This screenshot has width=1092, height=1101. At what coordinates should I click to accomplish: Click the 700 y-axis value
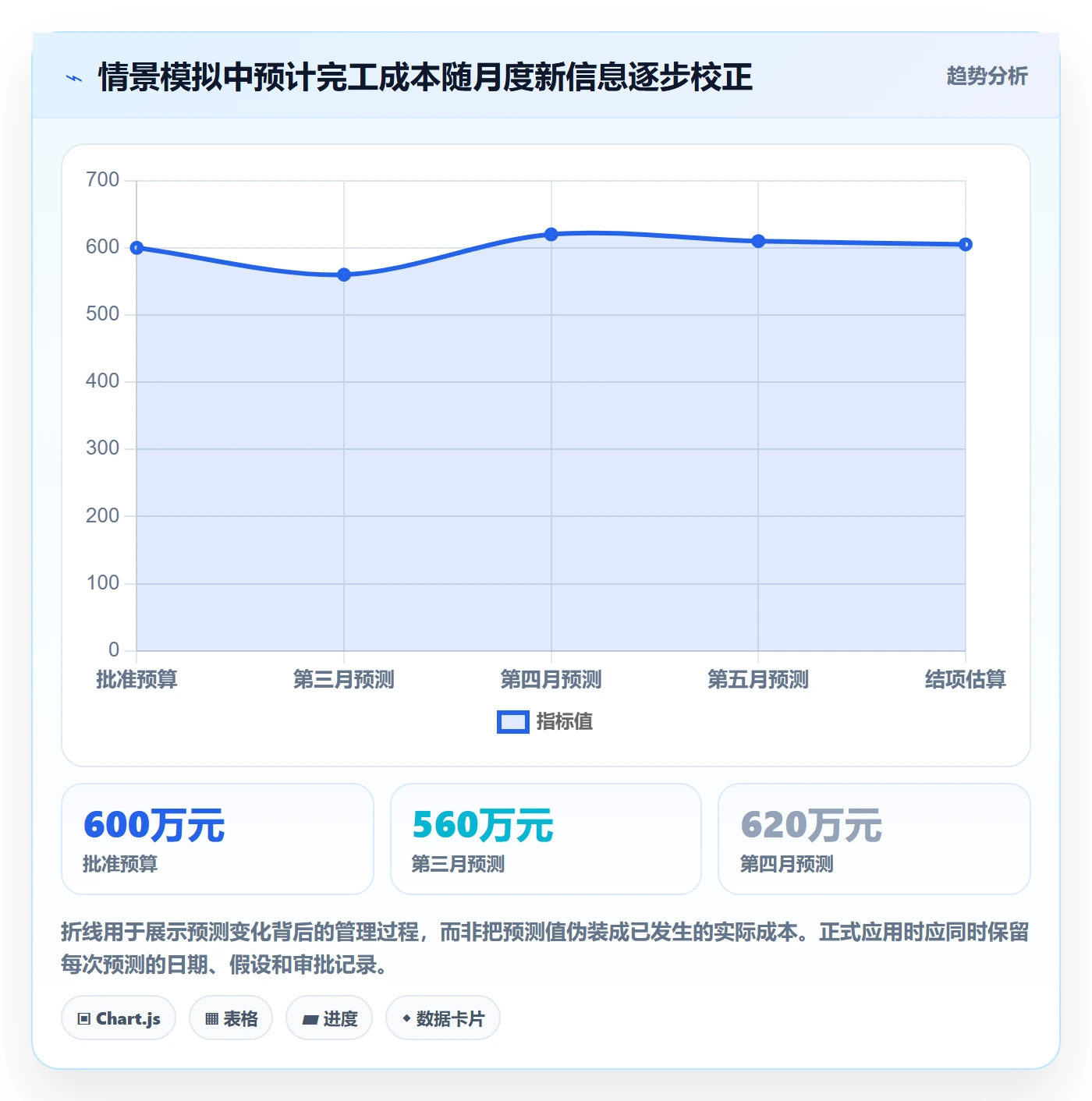pyautogui.click(x=102, y=180)
